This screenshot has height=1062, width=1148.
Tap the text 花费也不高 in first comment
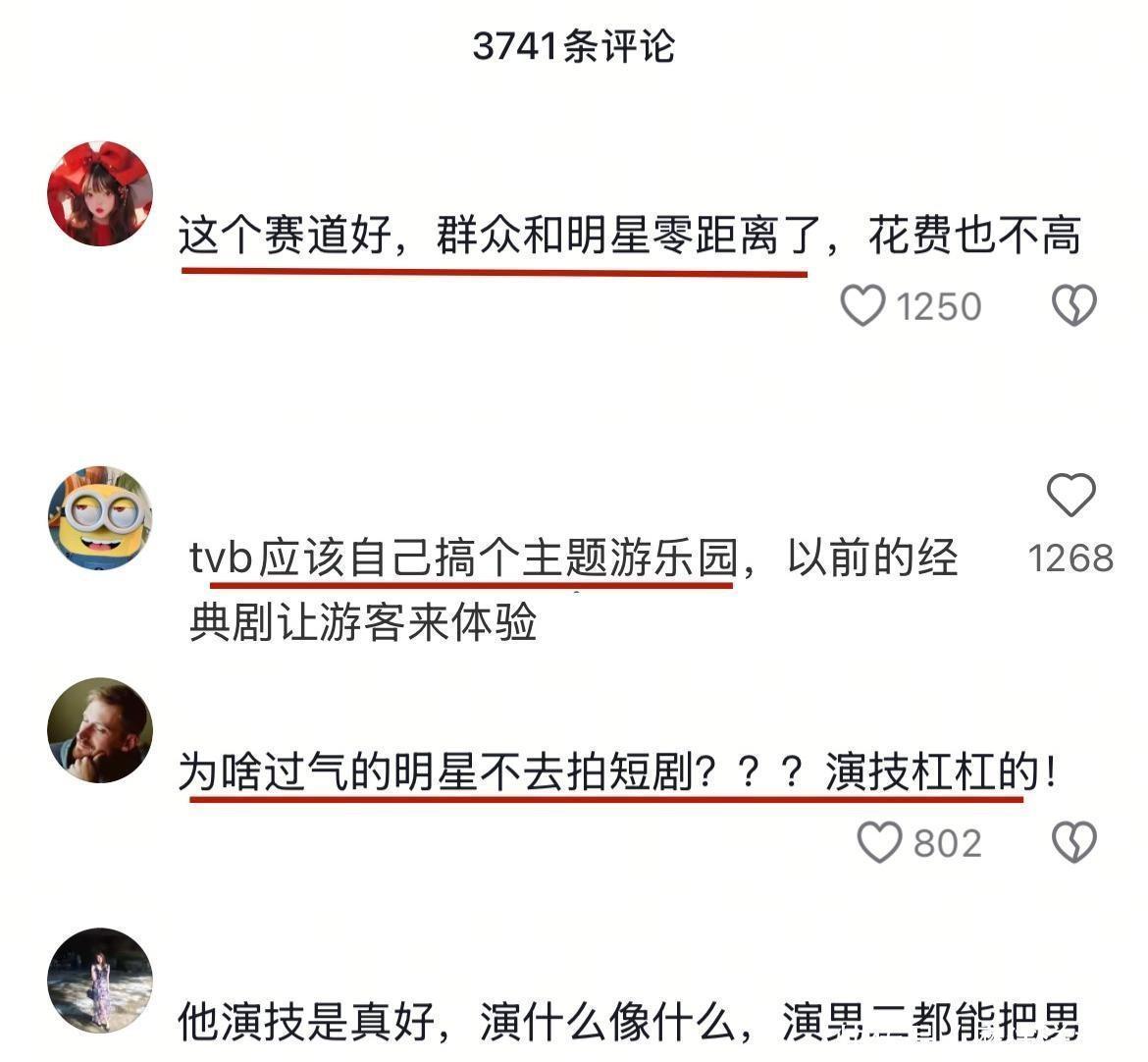[973, 236]
